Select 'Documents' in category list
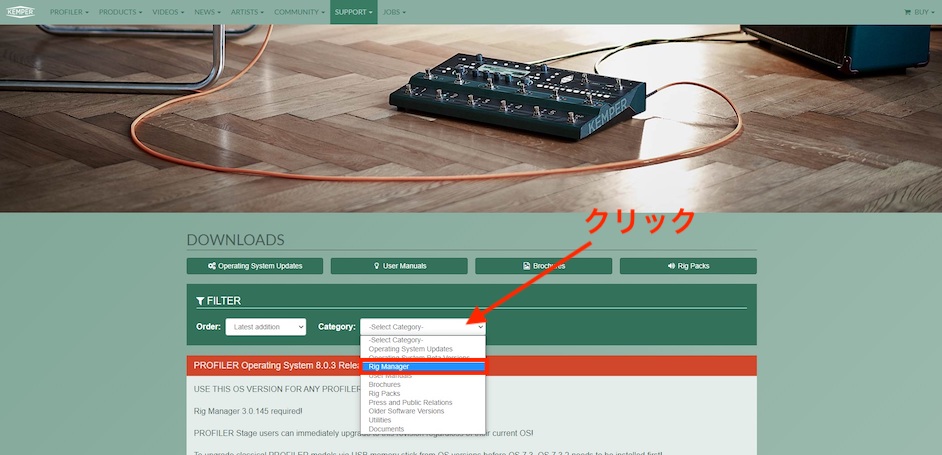This screenshot has width=942, height=455. coord(423,429)
